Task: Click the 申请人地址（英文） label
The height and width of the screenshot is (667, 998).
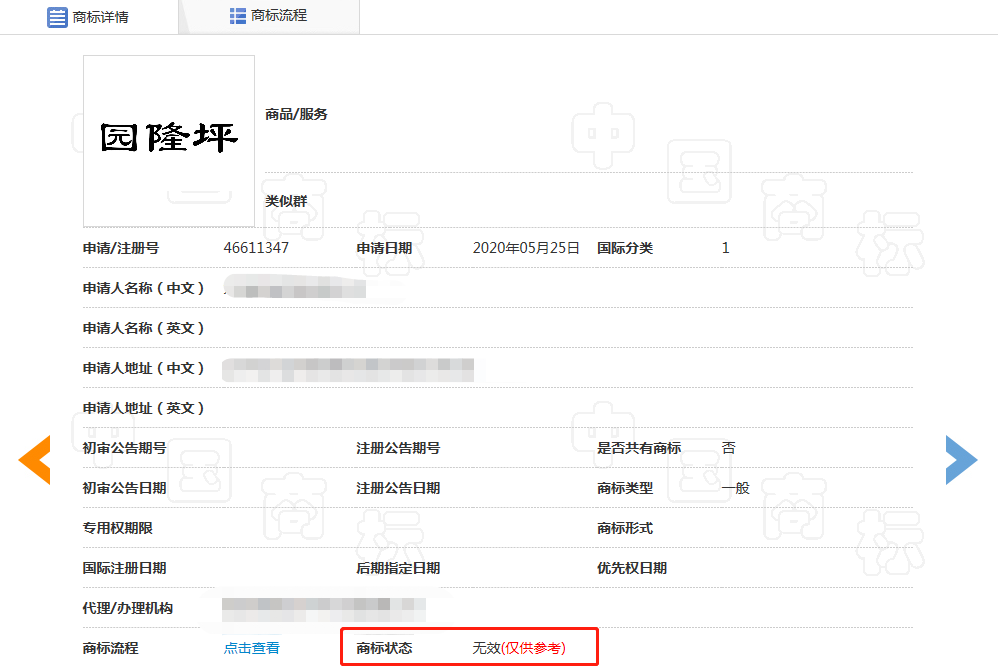Action: (x=143, y=409)
